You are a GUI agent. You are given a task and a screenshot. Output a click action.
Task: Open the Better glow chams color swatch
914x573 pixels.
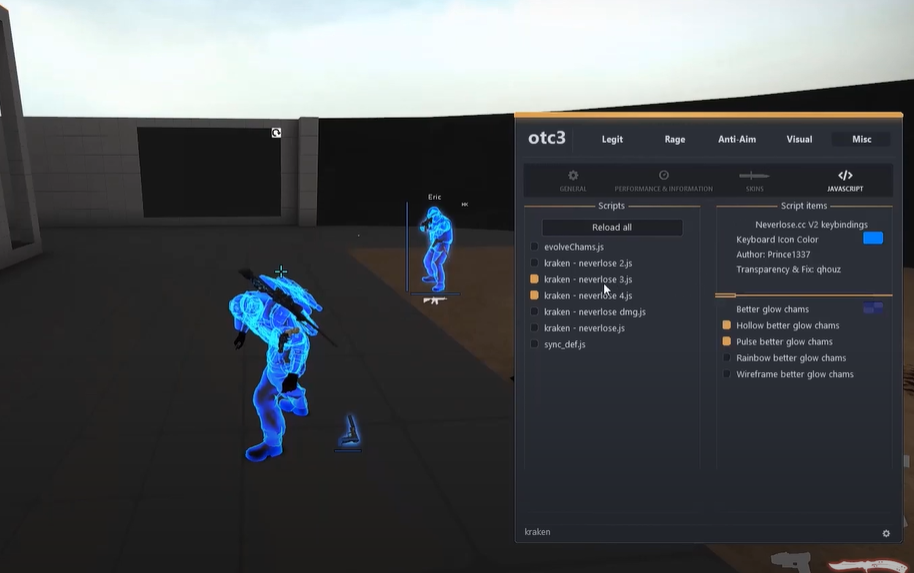pyautogui.click(x=873, y=308)
